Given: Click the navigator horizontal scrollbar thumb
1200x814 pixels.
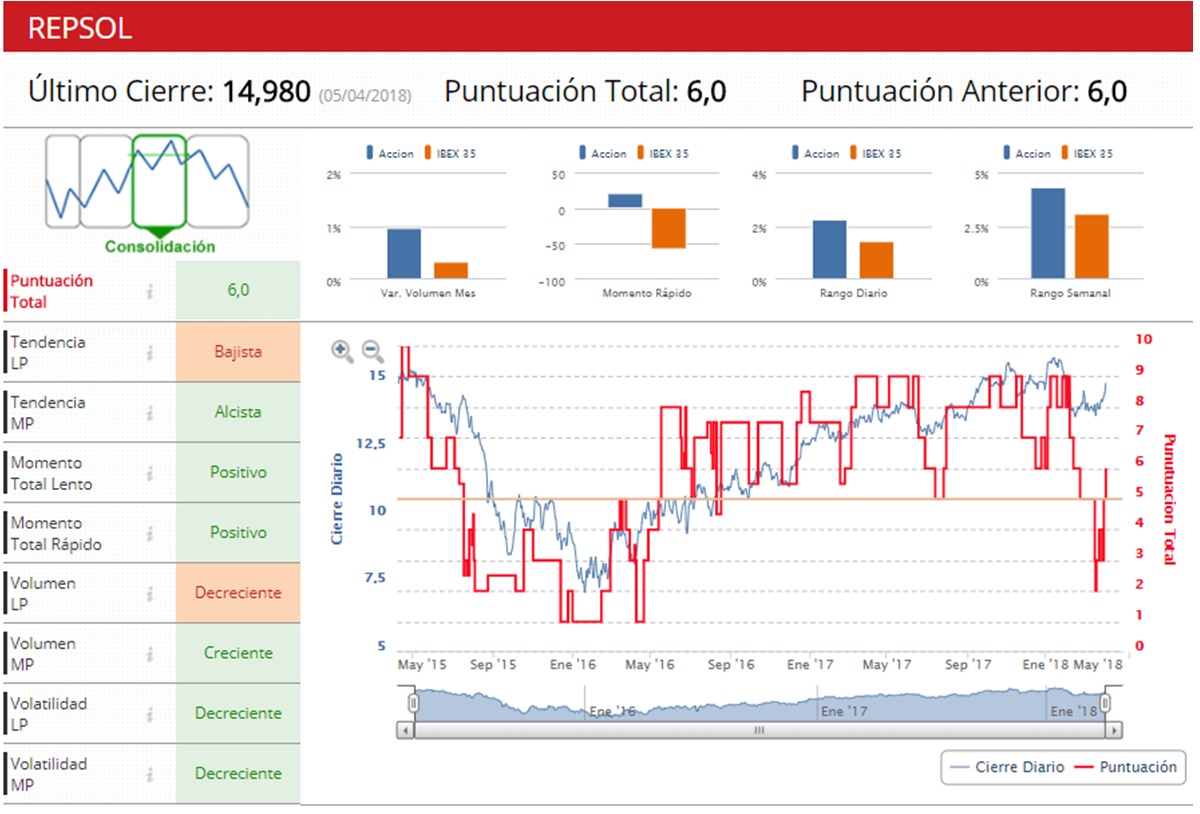Looking at the screenshot, I should pos(759,730).
